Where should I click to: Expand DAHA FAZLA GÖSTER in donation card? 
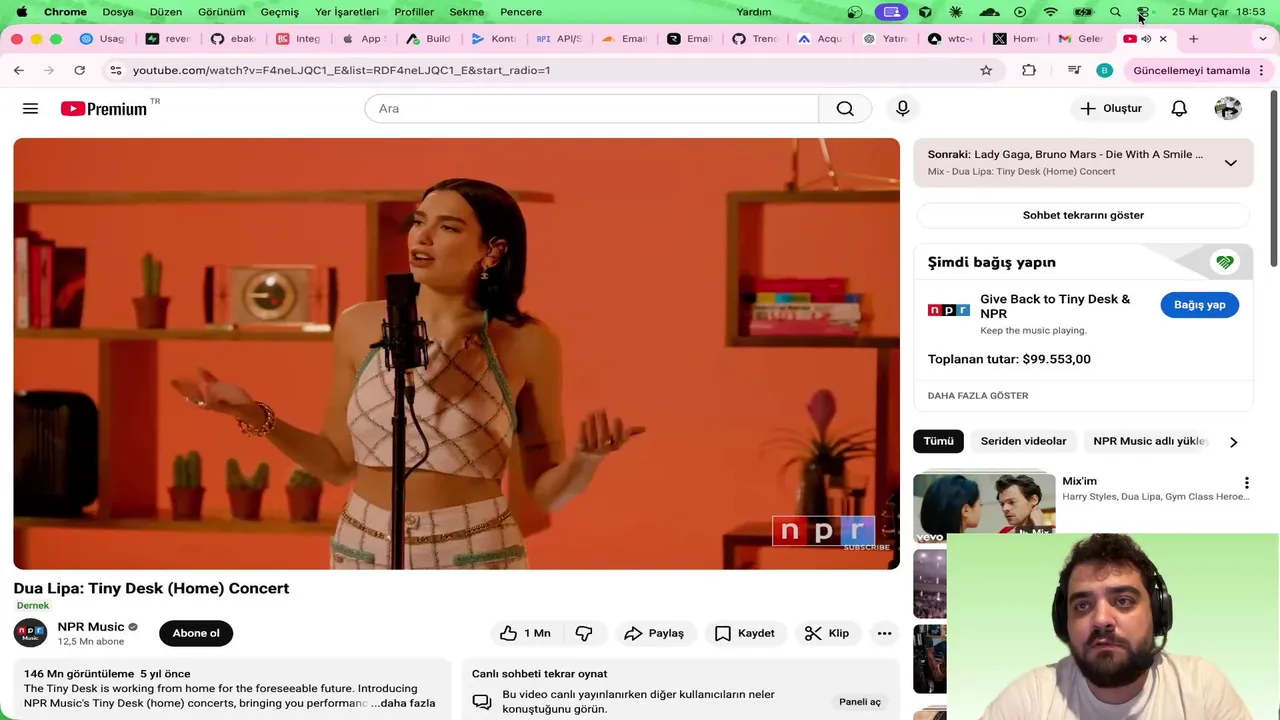pyautogui.click(x=978, y=395)
